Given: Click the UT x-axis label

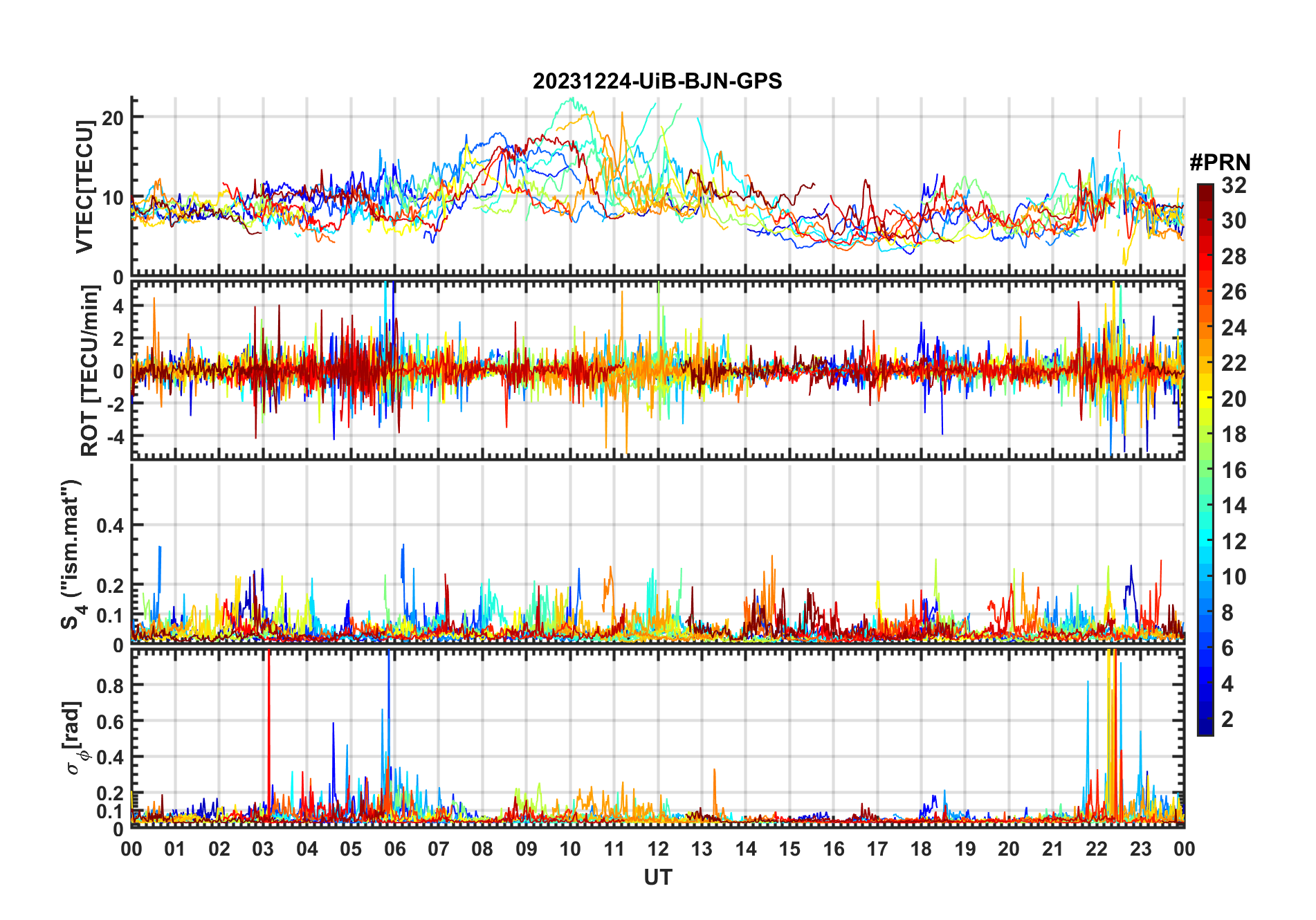Looking at the screenshot, I should pyautogui.click(x=657, y=878).
